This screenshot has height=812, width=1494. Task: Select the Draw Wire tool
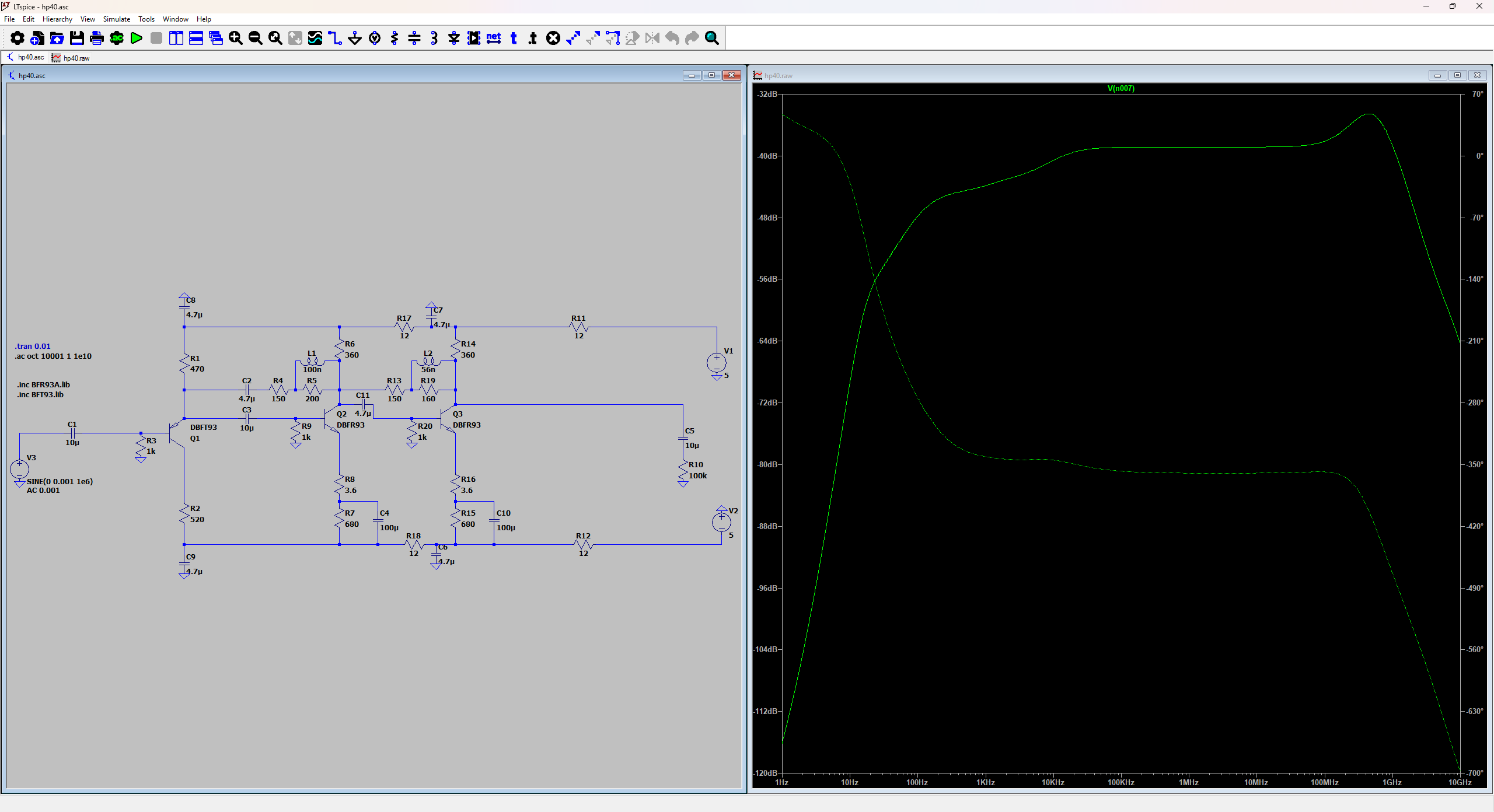[335, 38]
